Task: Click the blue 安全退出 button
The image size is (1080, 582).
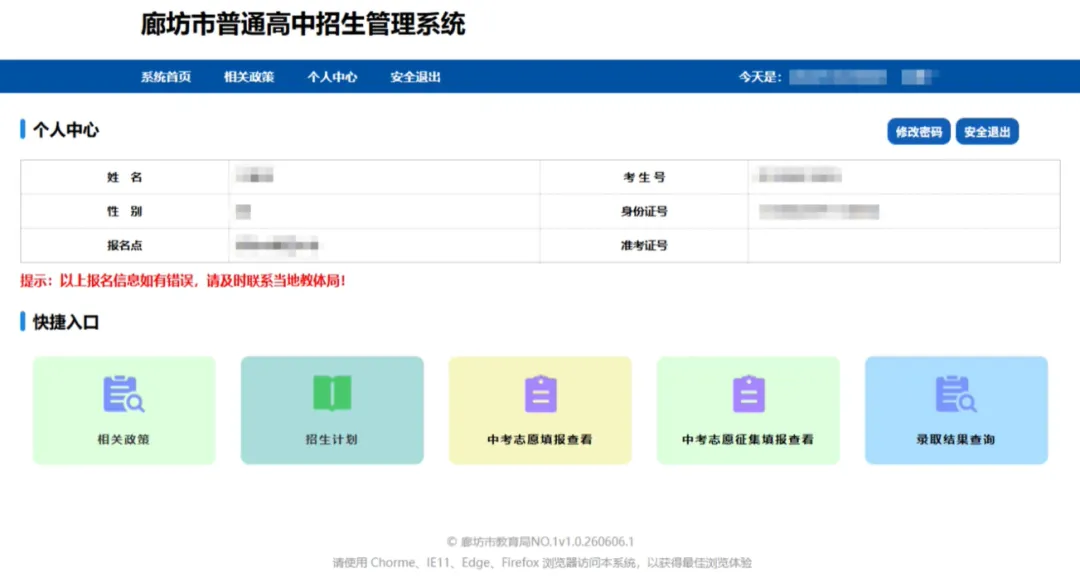Action: [x=987, y=132]
